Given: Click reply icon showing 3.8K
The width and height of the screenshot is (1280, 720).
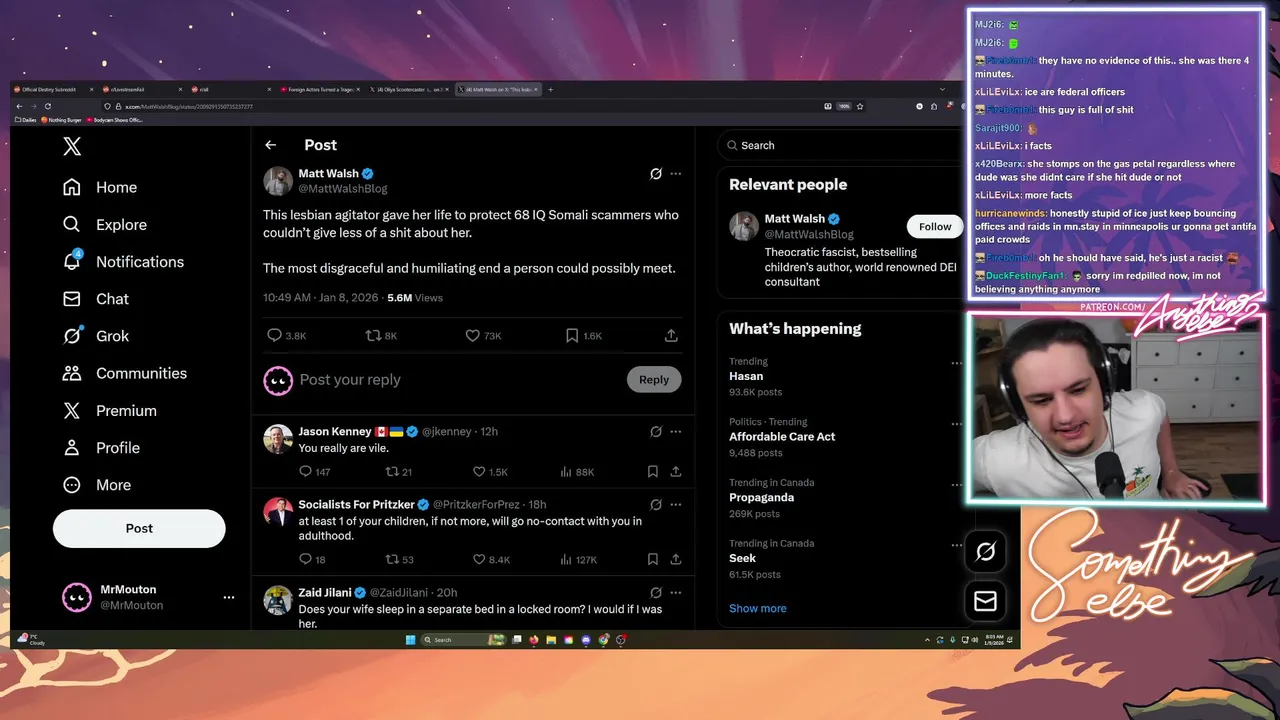Looking at the screenshot, I should point(274,336).
